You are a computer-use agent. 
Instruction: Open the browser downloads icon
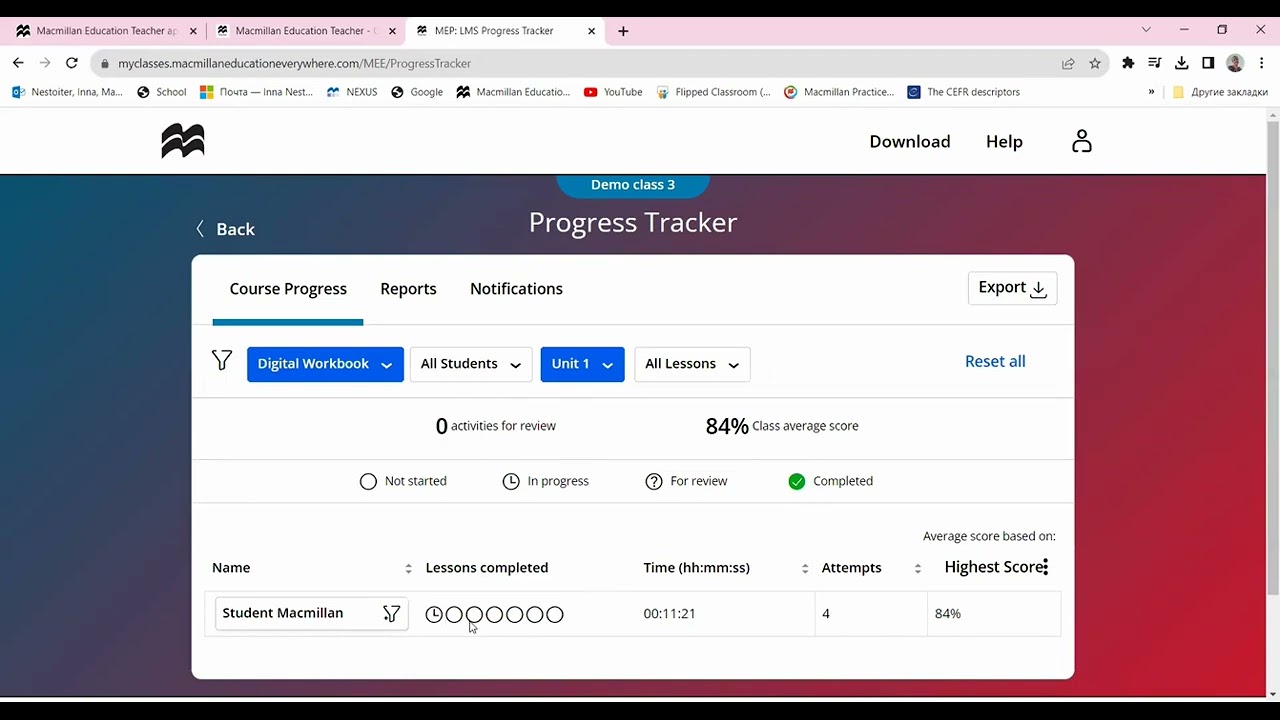pyautogui.click(x=1181, y=63)
